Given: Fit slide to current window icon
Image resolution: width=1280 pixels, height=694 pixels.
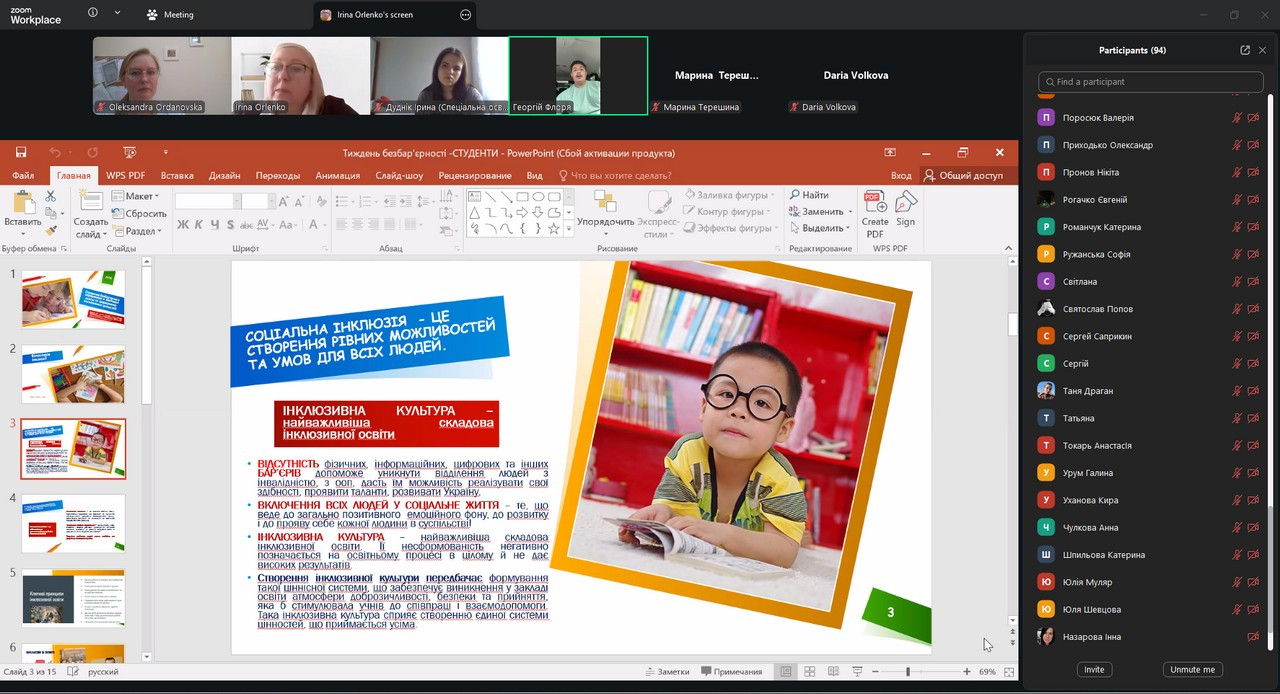Looking at the screenshot, I should point(1009,672).
